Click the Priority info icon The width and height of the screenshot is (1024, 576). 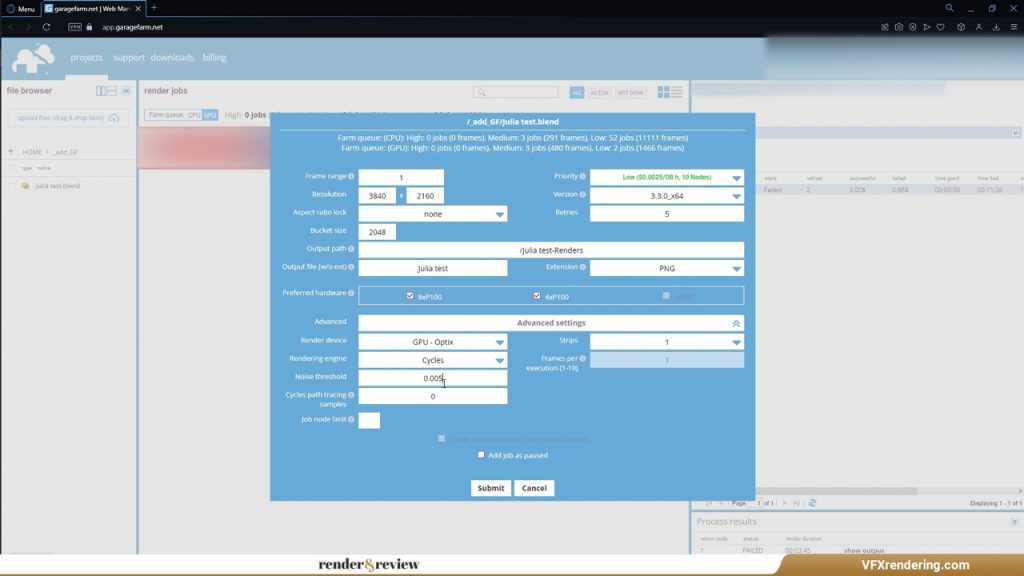pyautogui.click(x=583, y=176)
